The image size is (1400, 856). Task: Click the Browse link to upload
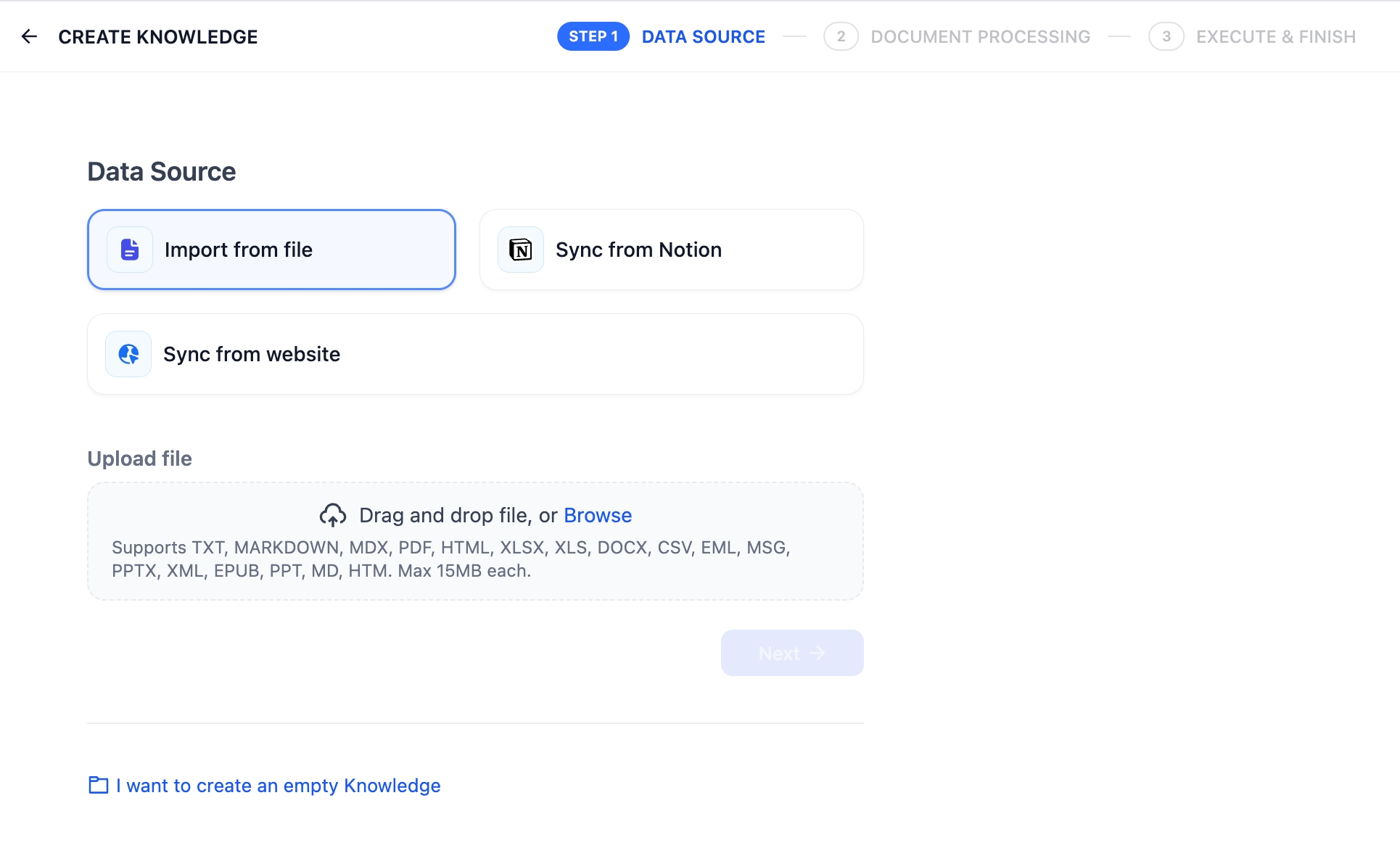[x=597, y=515]
